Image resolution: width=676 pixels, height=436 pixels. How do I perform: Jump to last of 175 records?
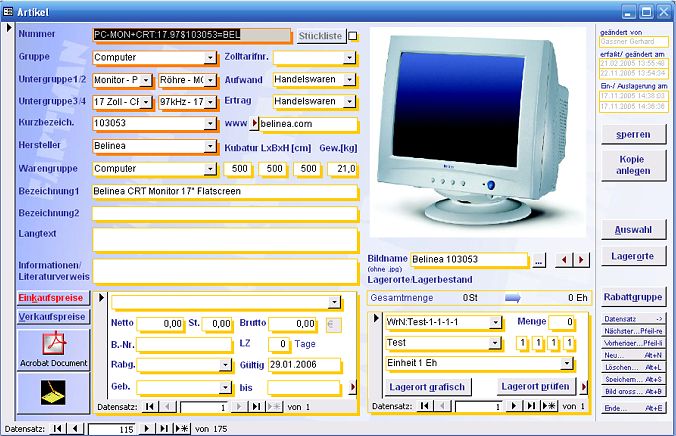[x=164, y=428]
